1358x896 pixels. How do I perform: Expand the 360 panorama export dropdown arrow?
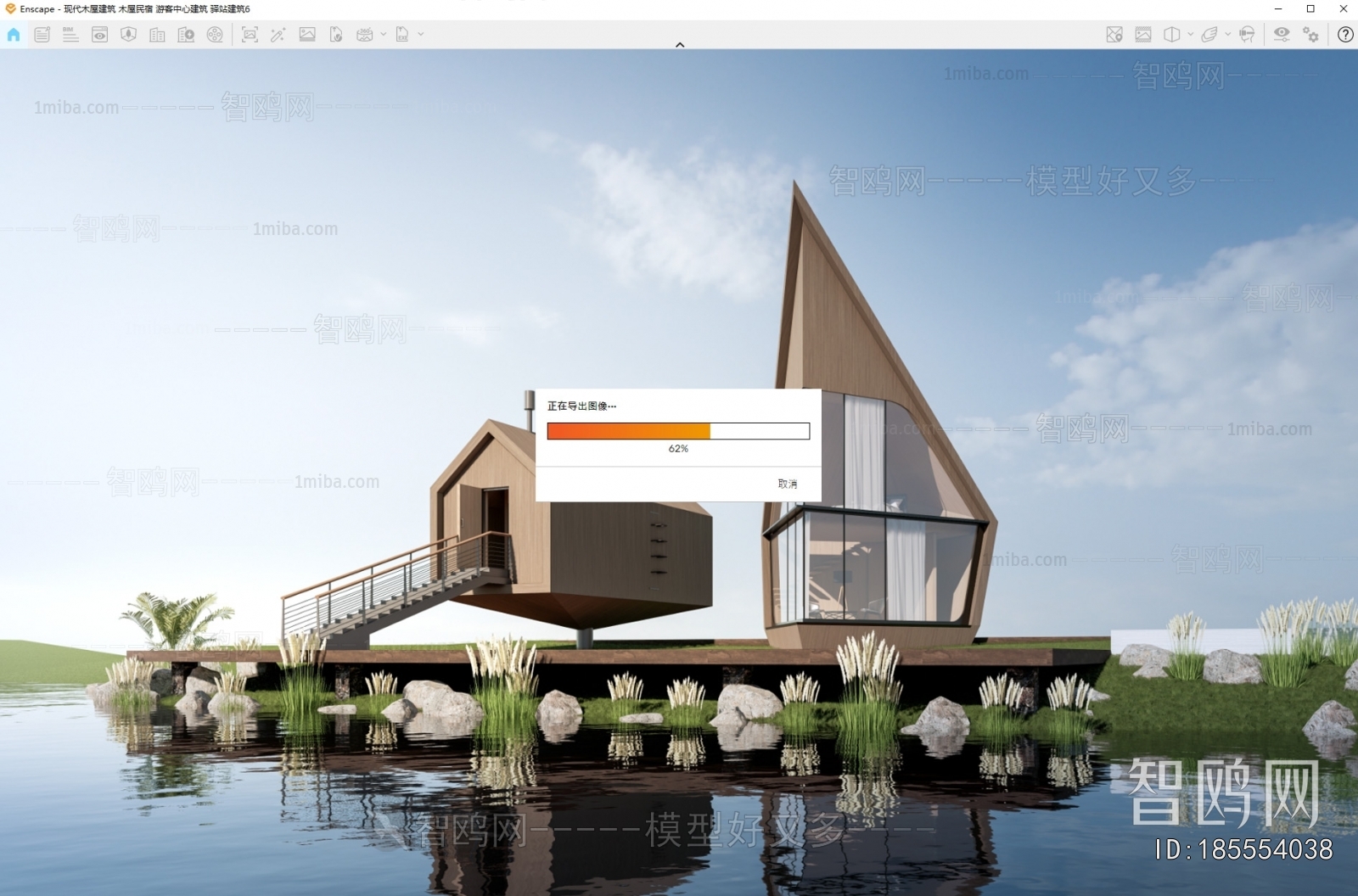(384, 35)
